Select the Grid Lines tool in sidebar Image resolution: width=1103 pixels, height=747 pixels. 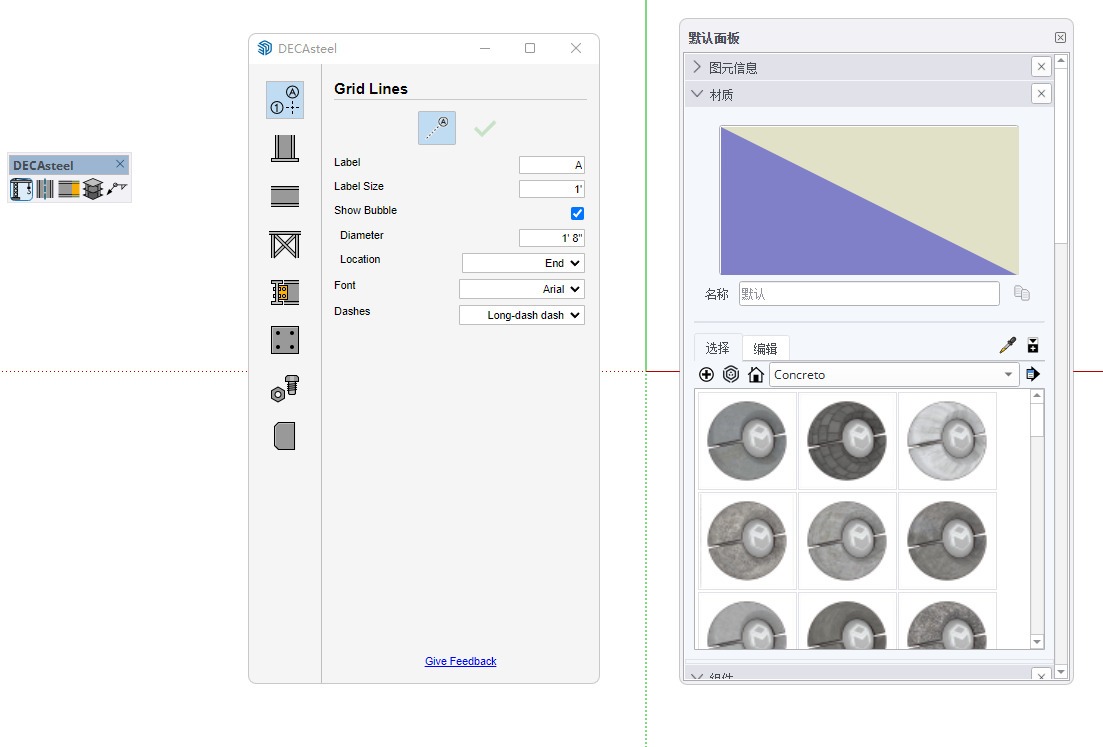coord(285,100)
